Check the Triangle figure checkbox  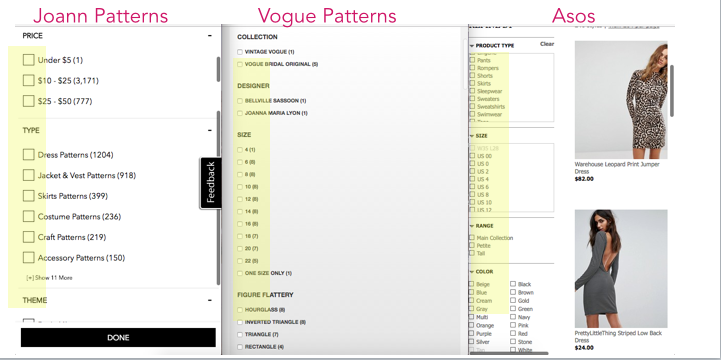coord(240,334)
